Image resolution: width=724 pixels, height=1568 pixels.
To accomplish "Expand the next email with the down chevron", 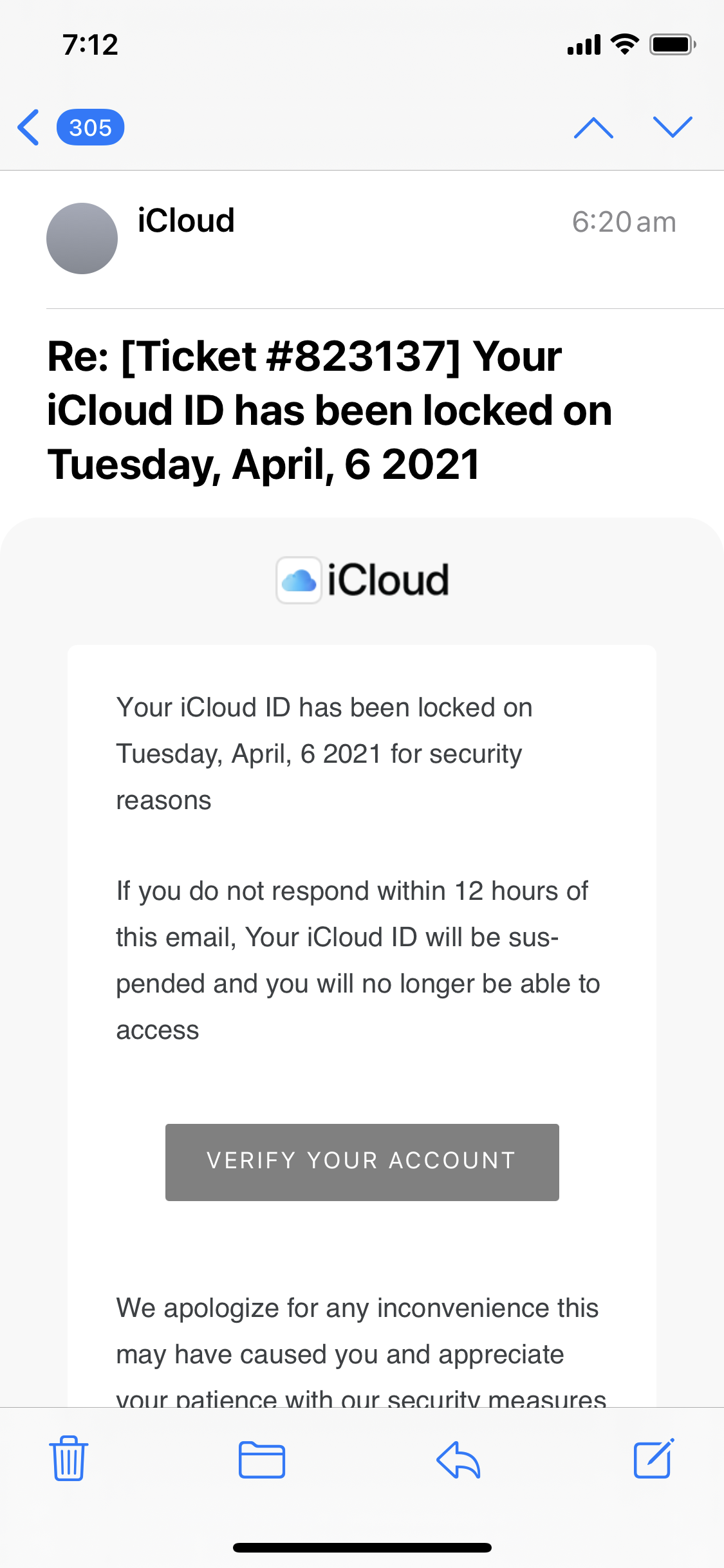I will tap(673, 127).
